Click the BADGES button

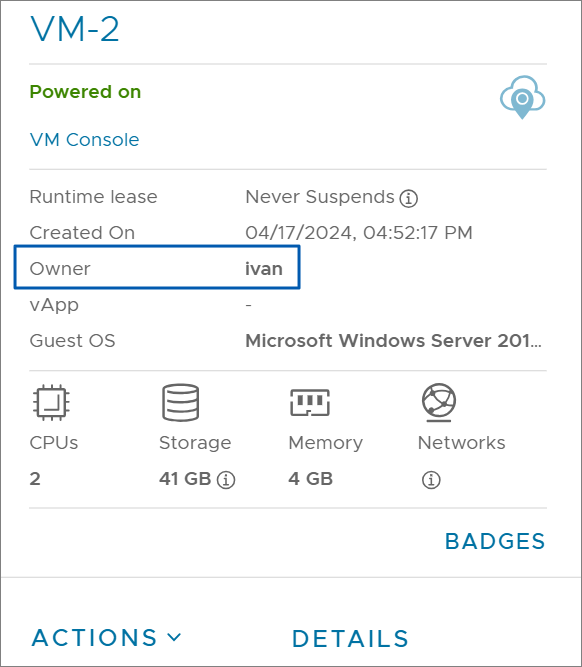click(495, 542)
